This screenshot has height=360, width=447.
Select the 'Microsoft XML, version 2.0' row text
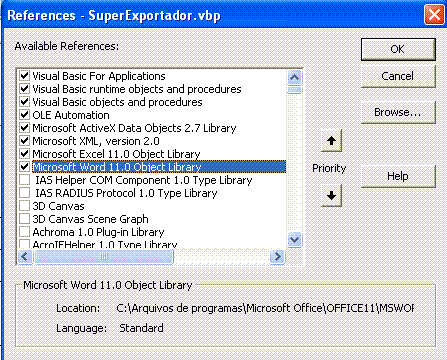(x=96, y=141)
